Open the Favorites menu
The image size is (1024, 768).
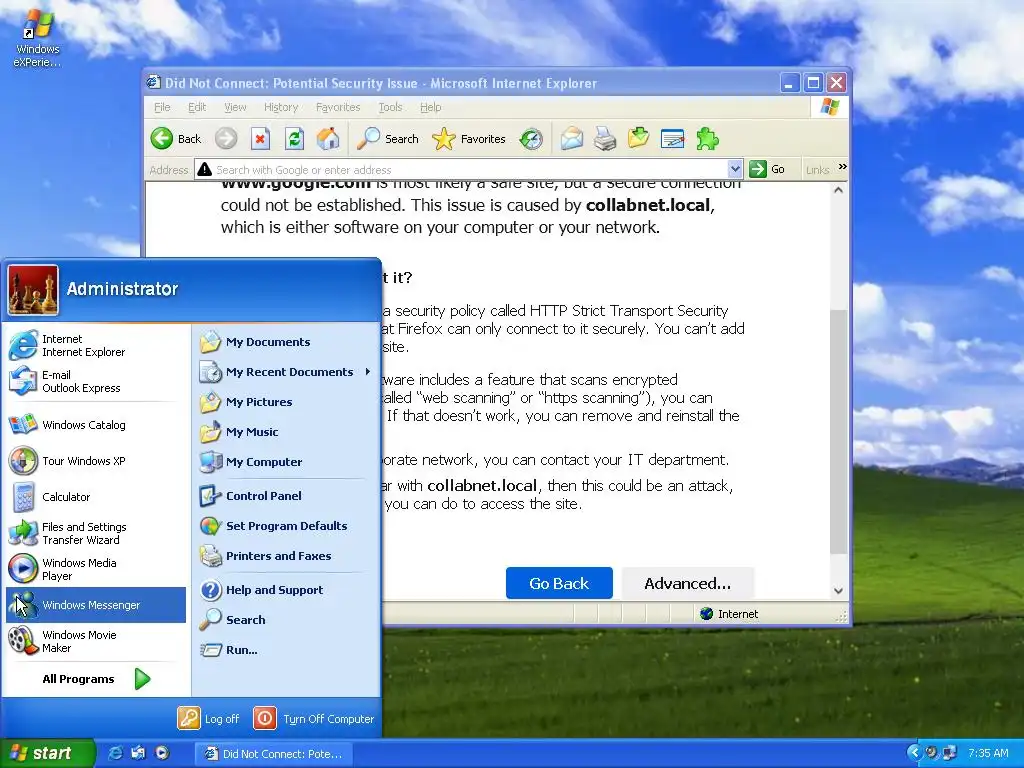pyautogui.click(x=338, y=107)
